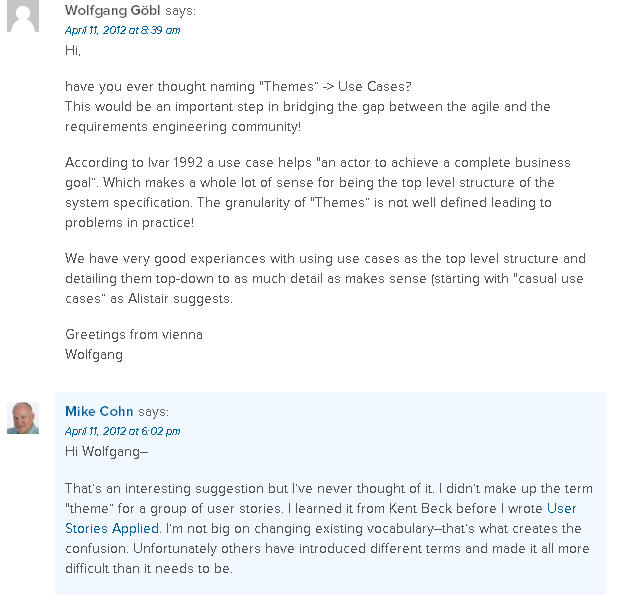Screen dimensions: 619x596
Task: Click Wolfgang Göbl's default avatar icon
Action: coord(23,16)
